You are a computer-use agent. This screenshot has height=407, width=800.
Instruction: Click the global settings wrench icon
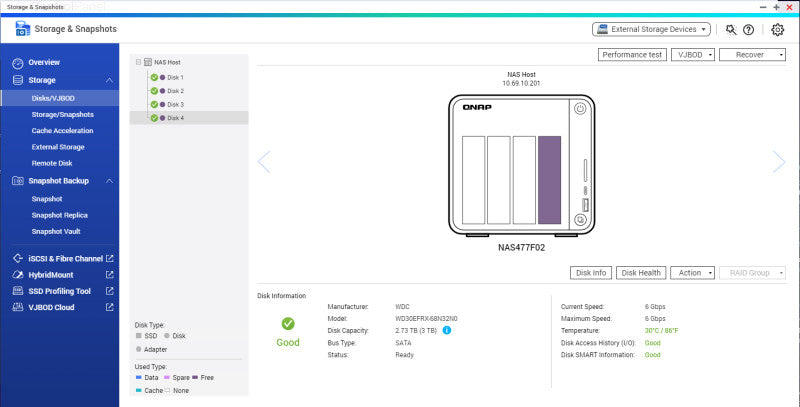[x=731, y=30]
